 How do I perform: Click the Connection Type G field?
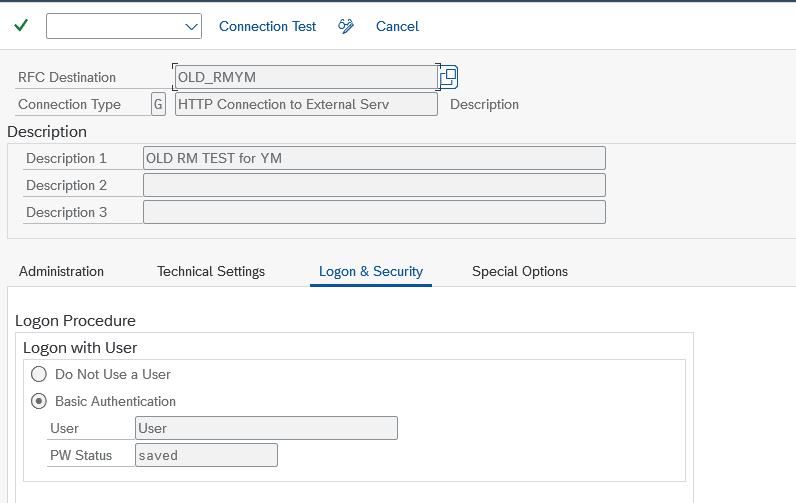click(158, 104)
